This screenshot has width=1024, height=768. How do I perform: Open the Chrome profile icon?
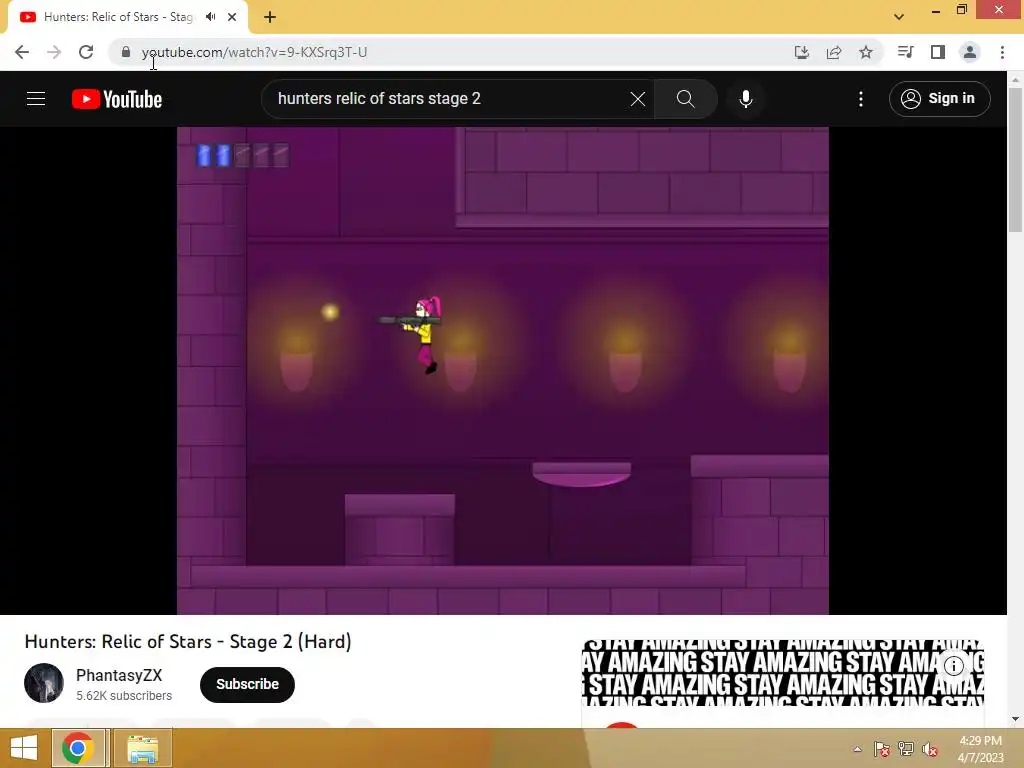tap(970, 52)
